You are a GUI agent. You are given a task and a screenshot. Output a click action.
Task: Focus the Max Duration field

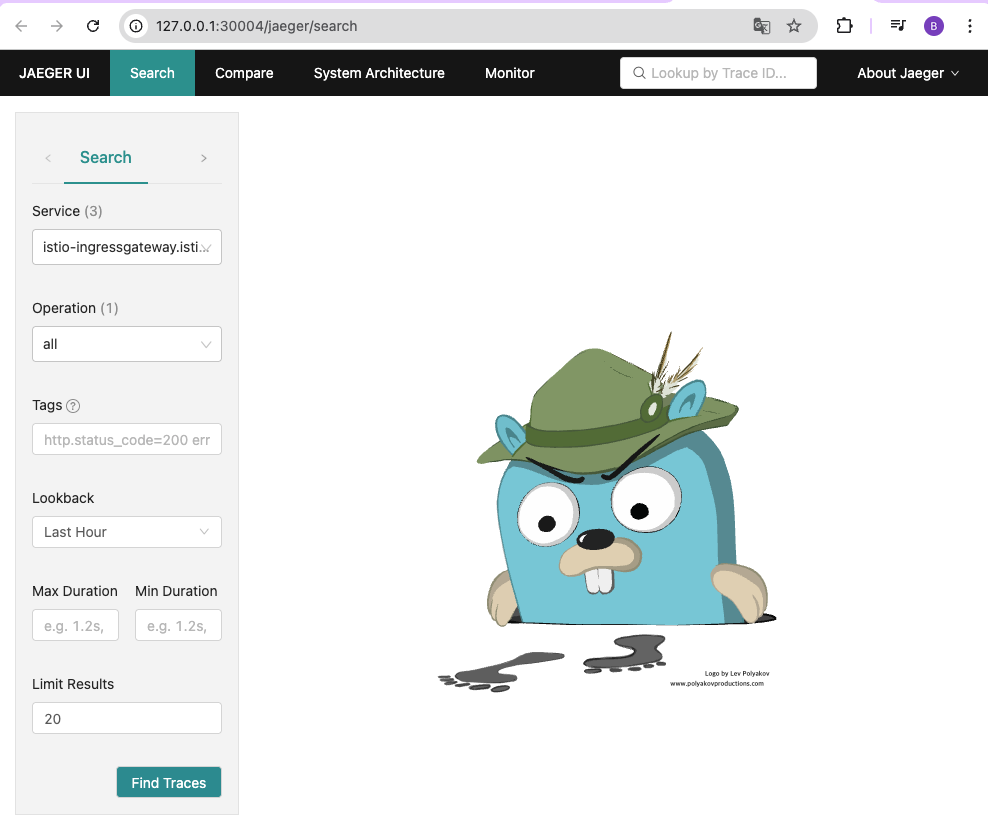75,625
